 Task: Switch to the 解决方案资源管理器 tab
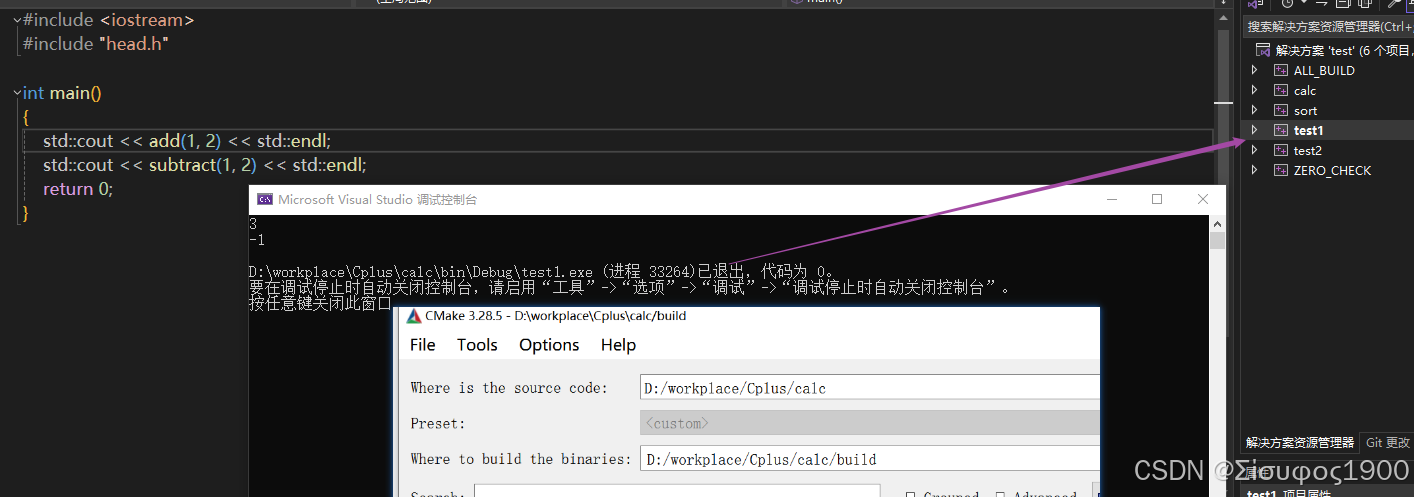coord(1299,443)
